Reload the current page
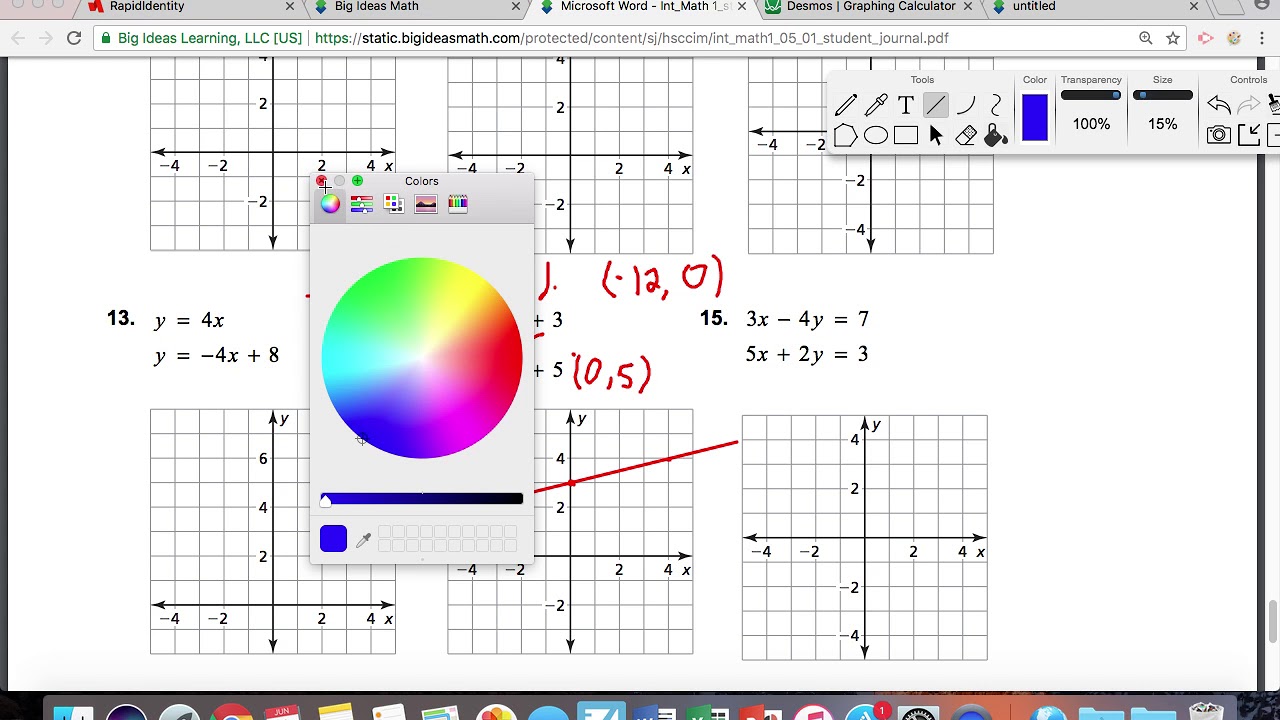The height and width of the screenshot is (720, 1280). click(74, 38)
